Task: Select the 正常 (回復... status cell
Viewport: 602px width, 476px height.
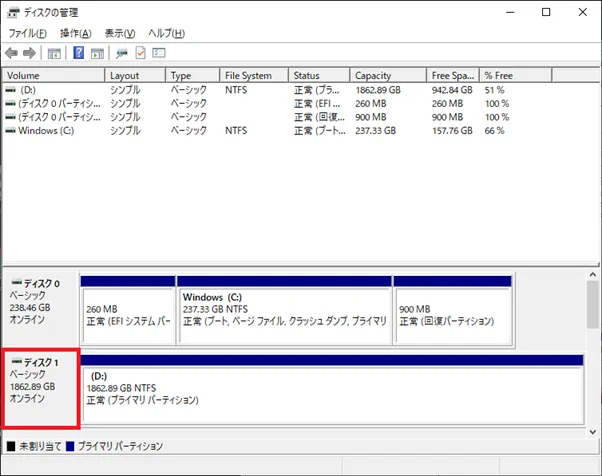Action: coord(319,117)
